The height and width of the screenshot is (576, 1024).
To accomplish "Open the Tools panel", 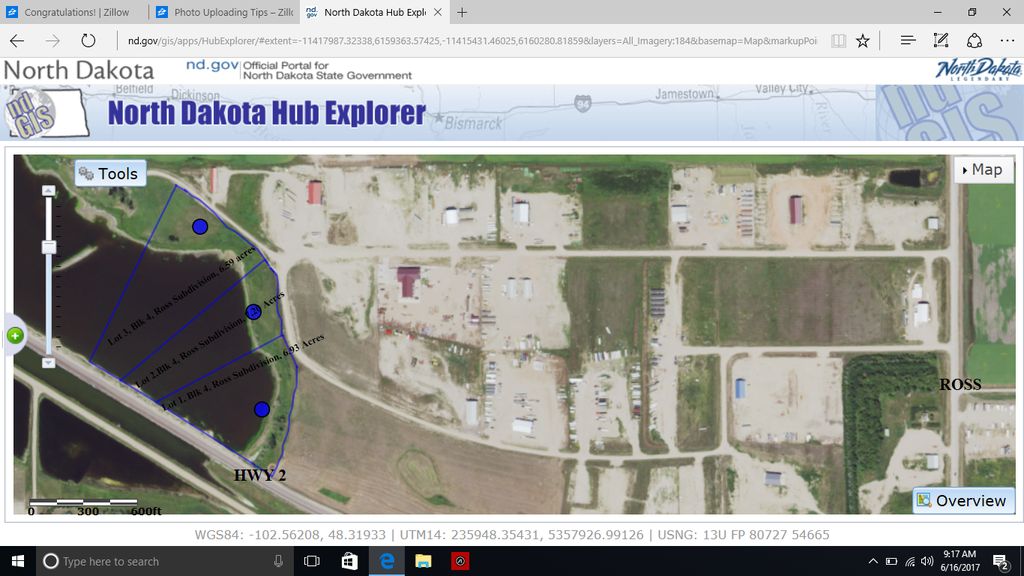I will 110,173.
